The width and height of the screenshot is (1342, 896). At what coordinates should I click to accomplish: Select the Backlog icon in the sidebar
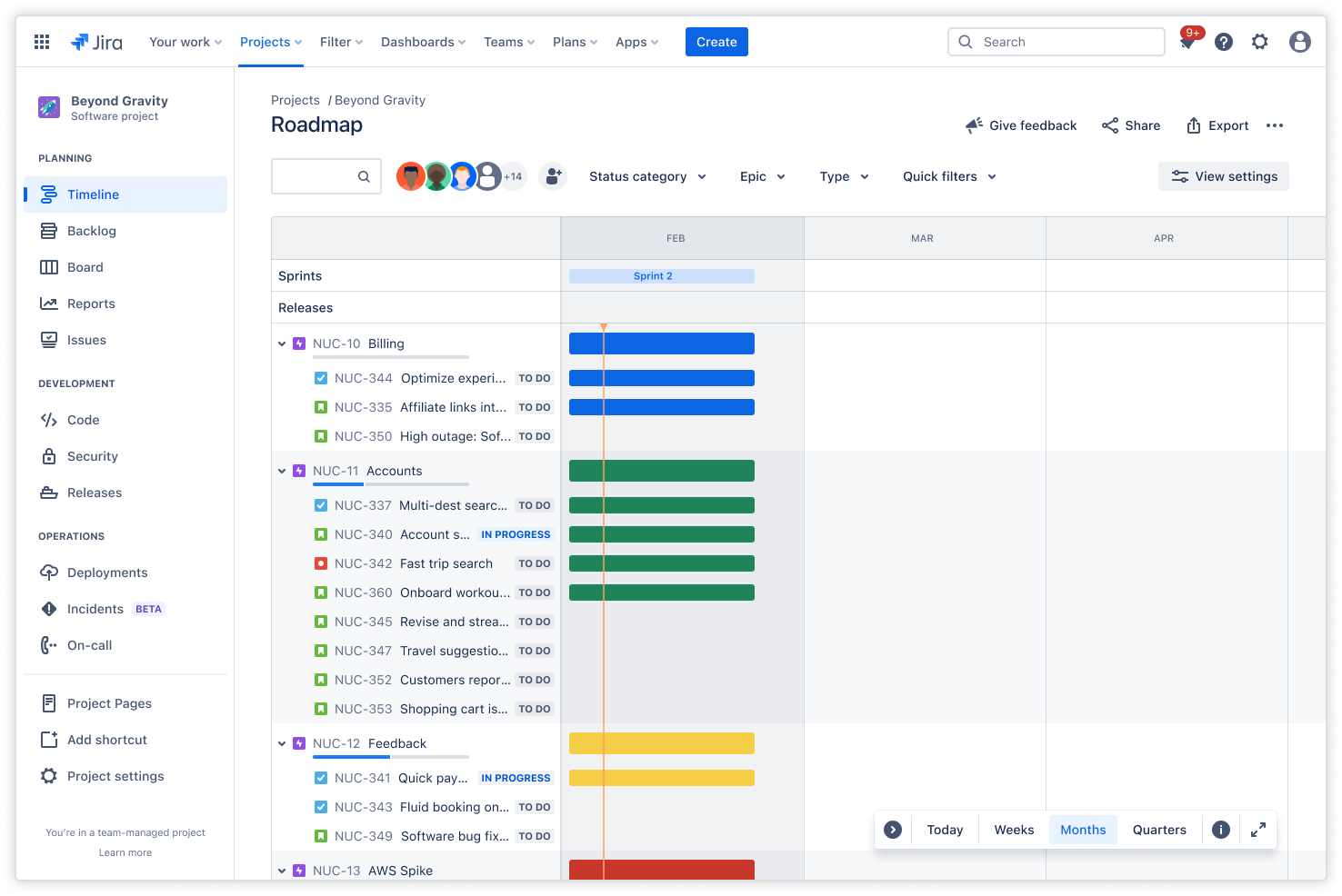(48, 230)
